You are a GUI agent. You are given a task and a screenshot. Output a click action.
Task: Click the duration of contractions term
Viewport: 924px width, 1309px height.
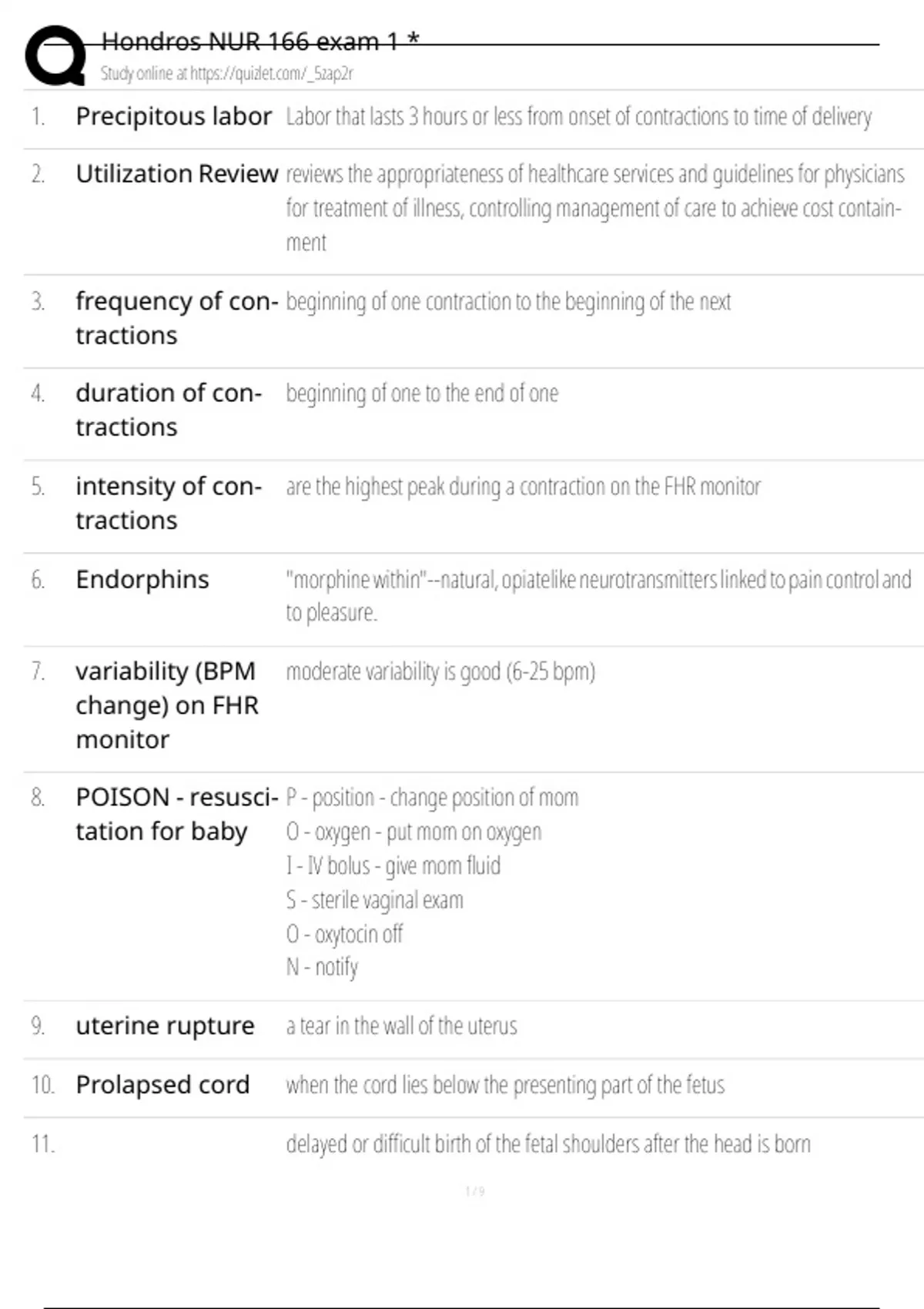169,410
